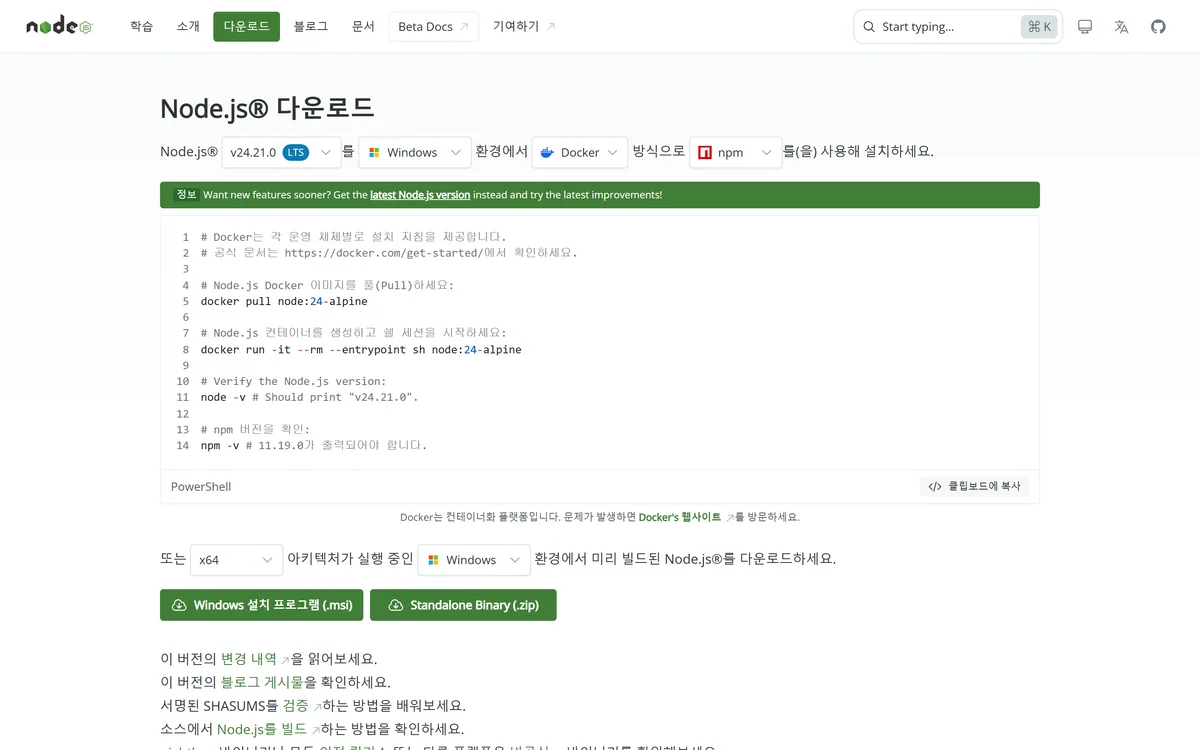Viewport: 1200px width, 750px height.
Task: Click the PowerShell label under code block
Action: [201, 487]
